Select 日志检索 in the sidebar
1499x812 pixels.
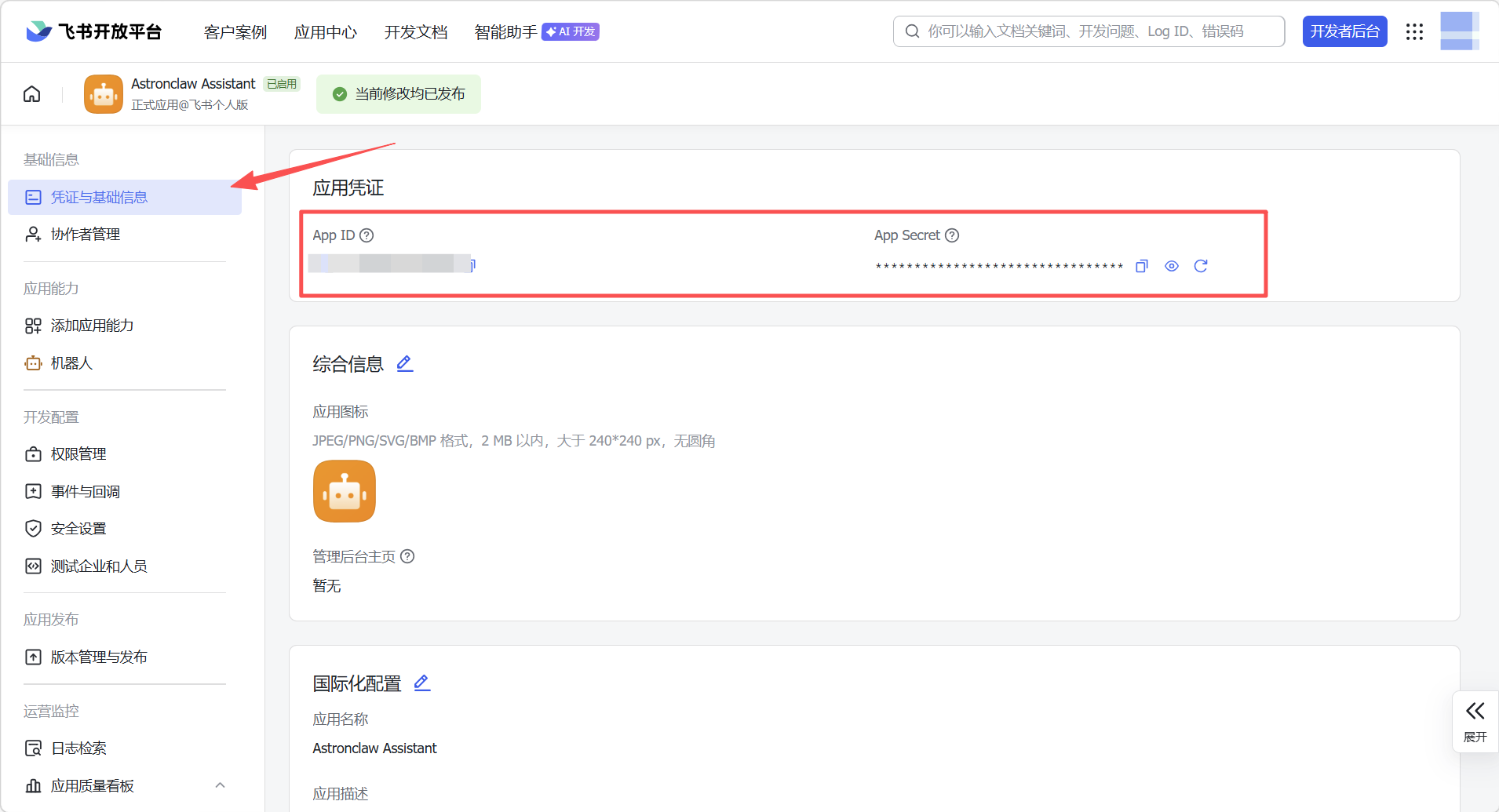pyautogui.click(x=78, y=748)
